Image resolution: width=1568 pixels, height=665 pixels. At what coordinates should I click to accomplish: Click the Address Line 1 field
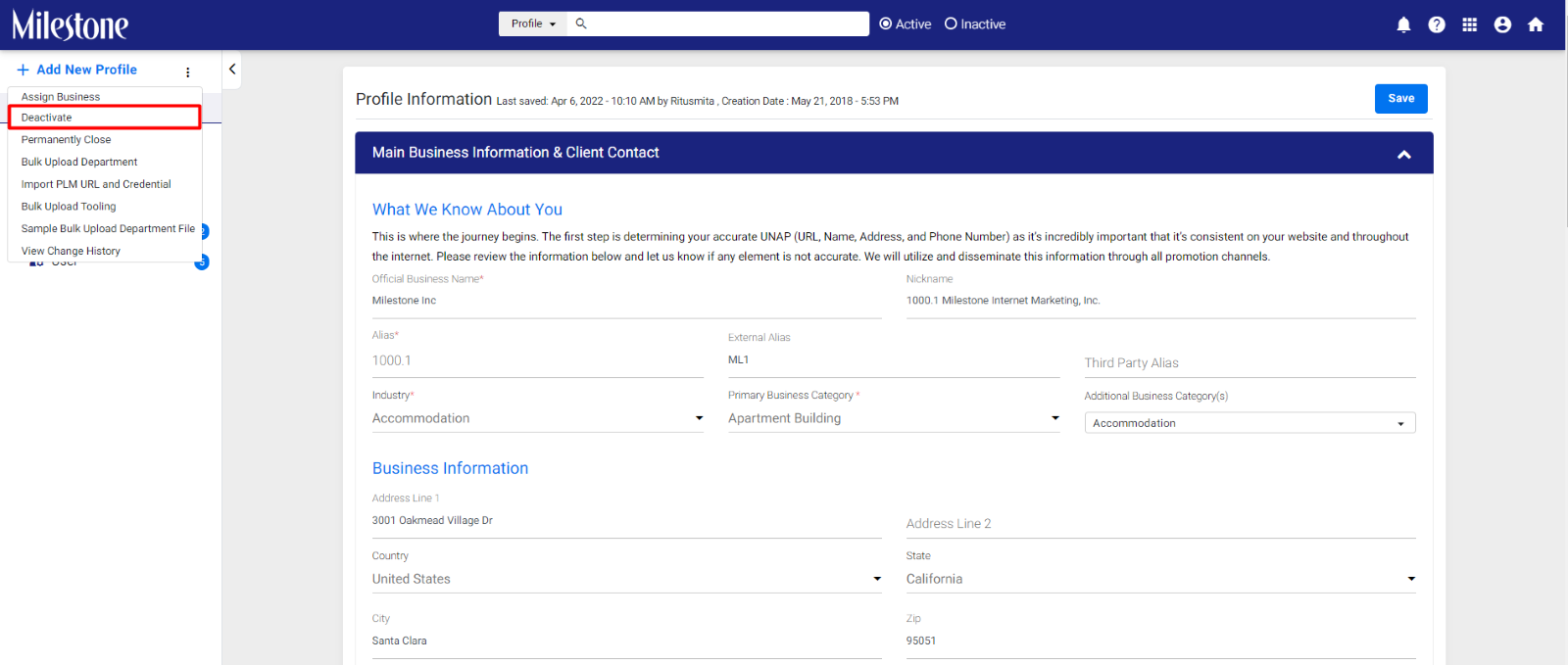click(627, 521)
